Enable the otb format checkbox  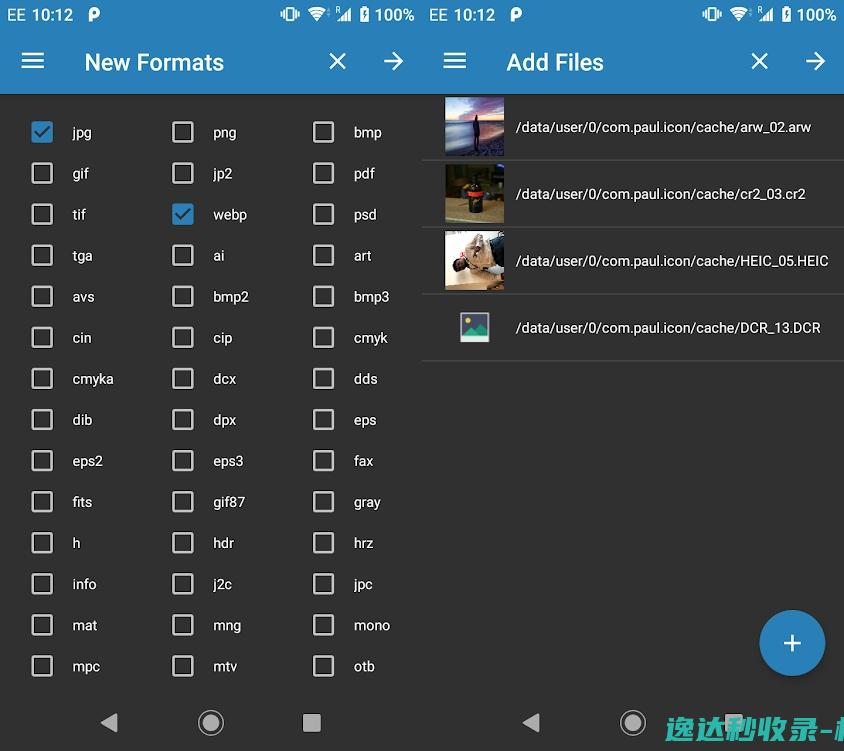click(x=323, y=666)
